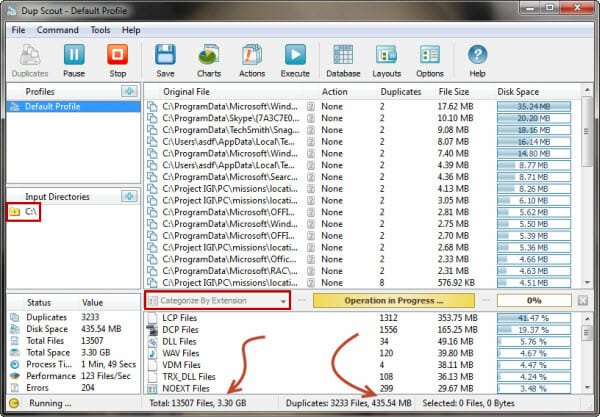Screen dimensions: 600x417
Task: Click the Total: 13507 Files status bar text
Action: pos(197,403)
